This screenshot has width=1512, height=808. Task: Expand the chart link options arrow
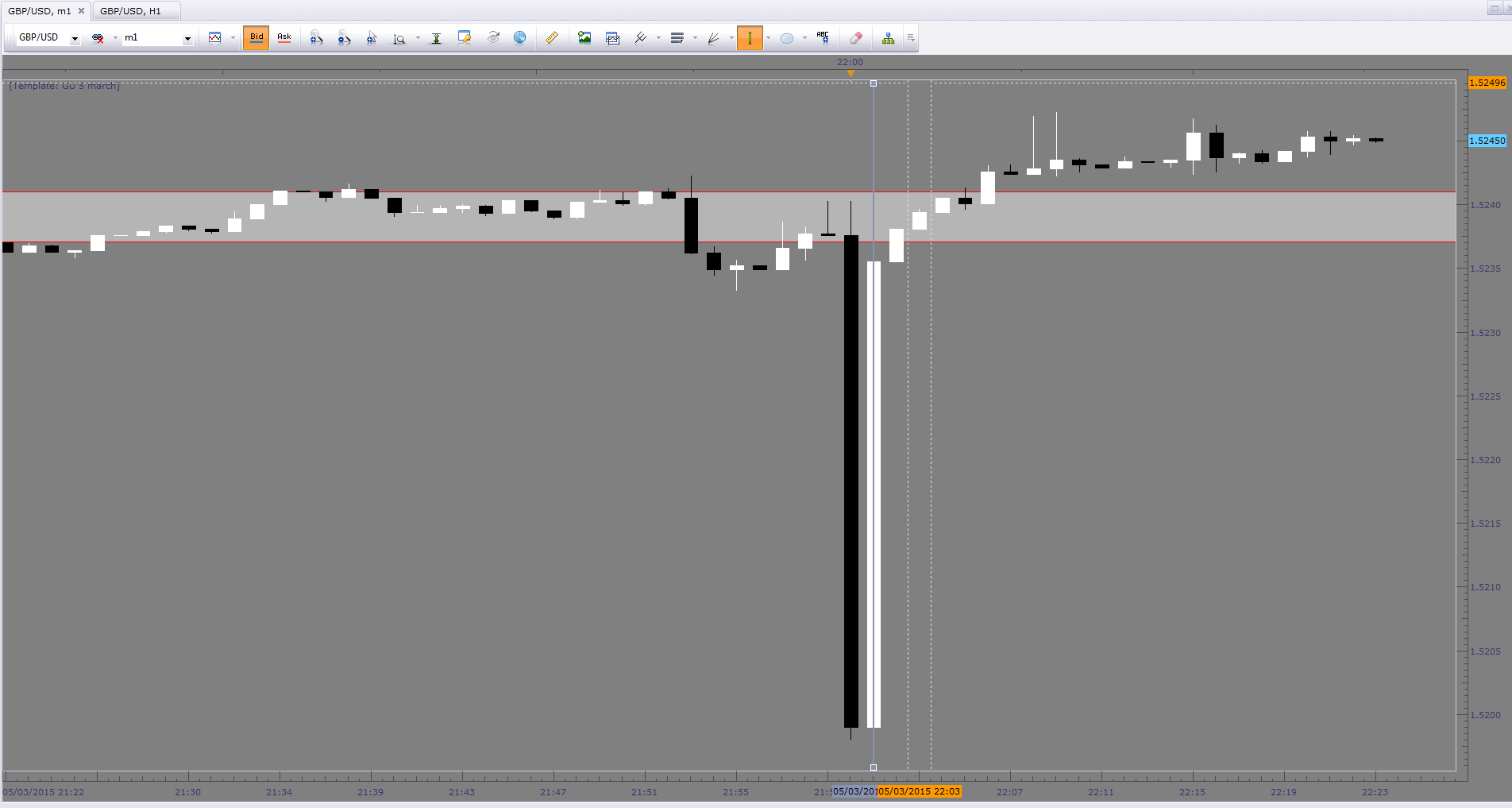click(115, 38)
